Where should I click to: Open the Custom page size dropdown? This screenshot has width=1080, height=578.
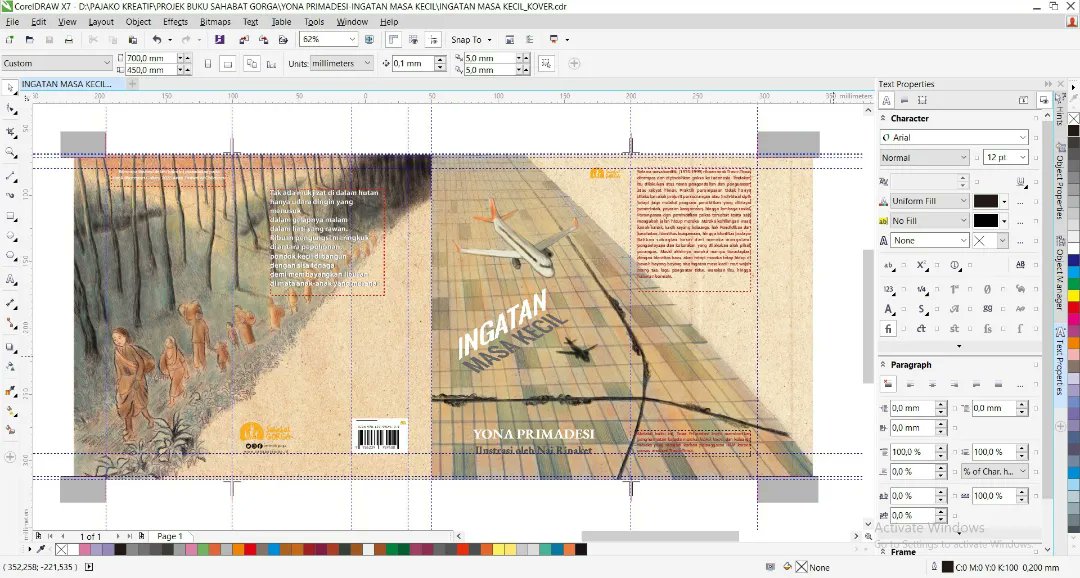(107, 63)
